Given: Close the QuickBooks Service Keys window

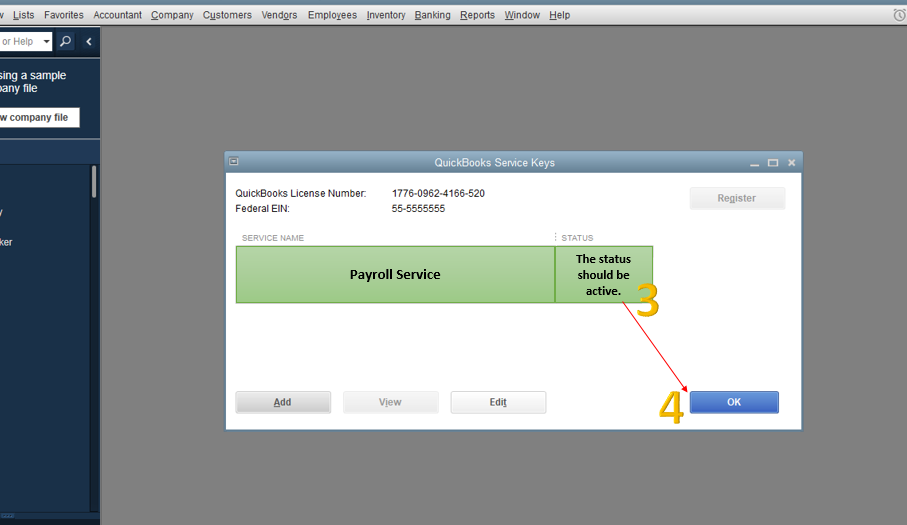Looking at the screenshot, I should (x=791, y=162).
